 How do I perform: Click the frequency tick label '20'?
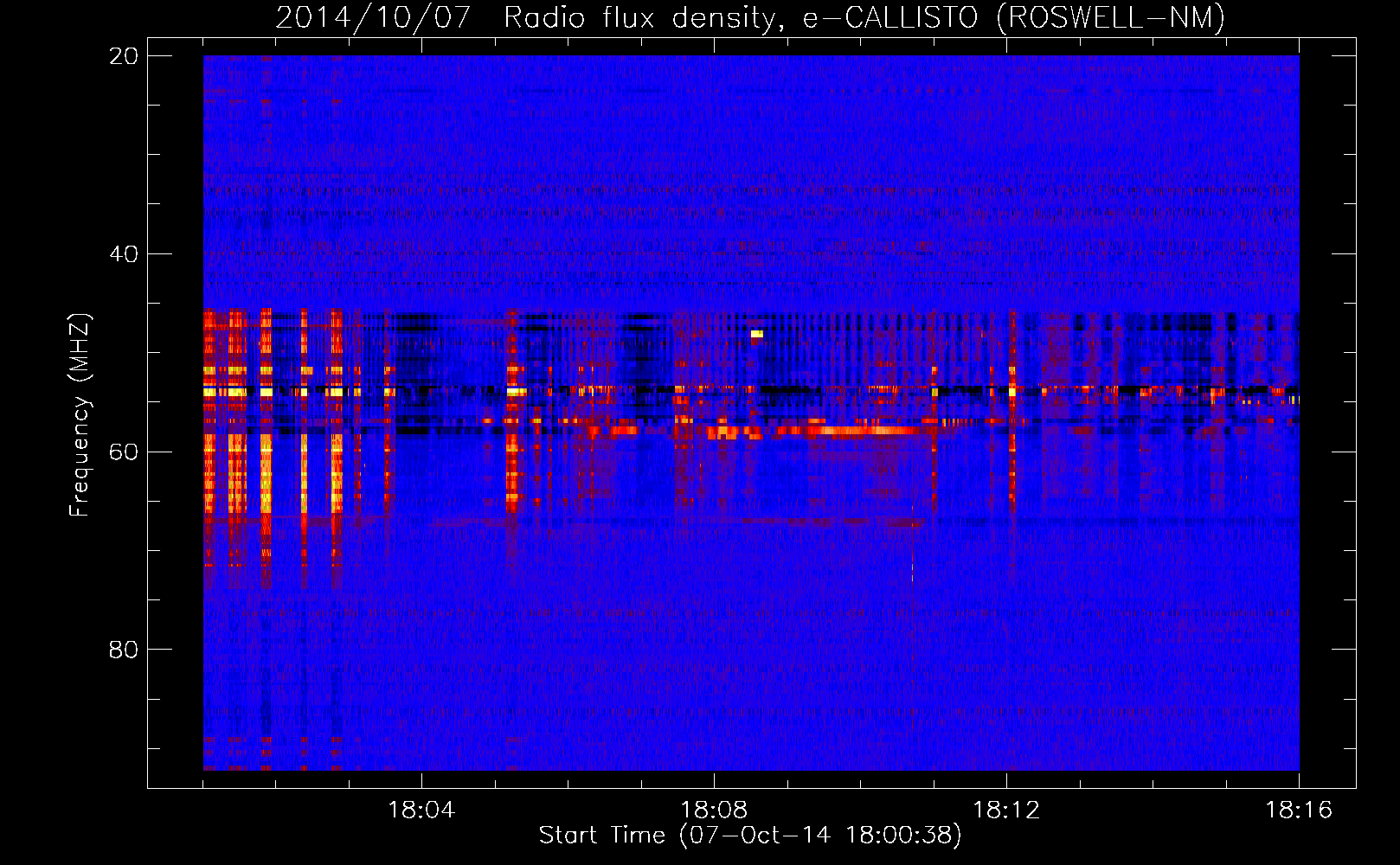[x=124, y=56]
